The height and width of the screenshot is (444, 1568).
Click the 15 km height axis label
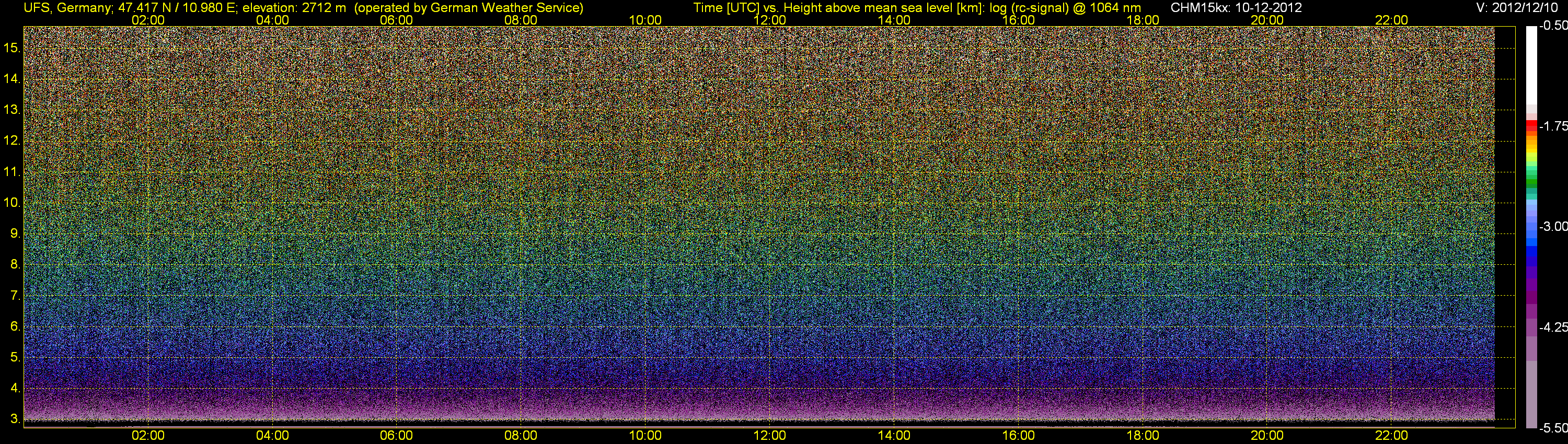point(11,48)
